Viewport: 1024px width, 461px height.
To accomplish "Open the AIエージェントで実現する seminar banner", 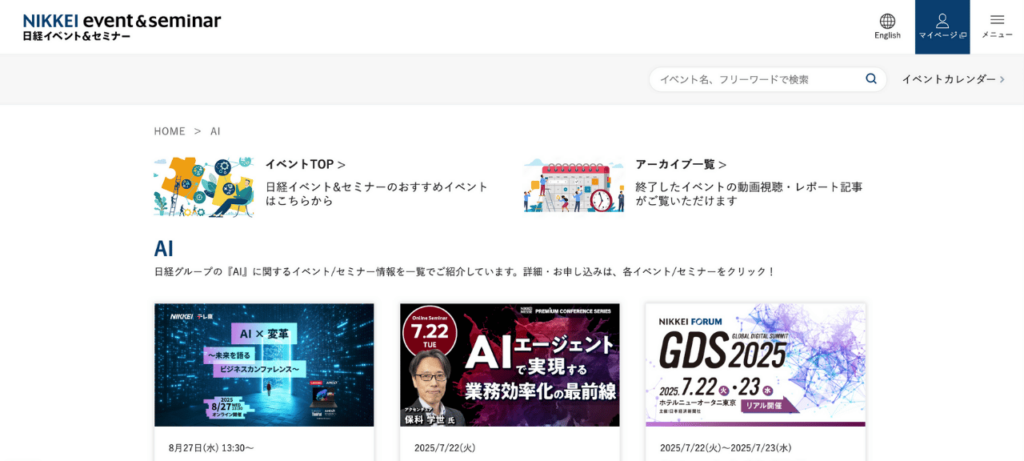I will tap(510, 365).
